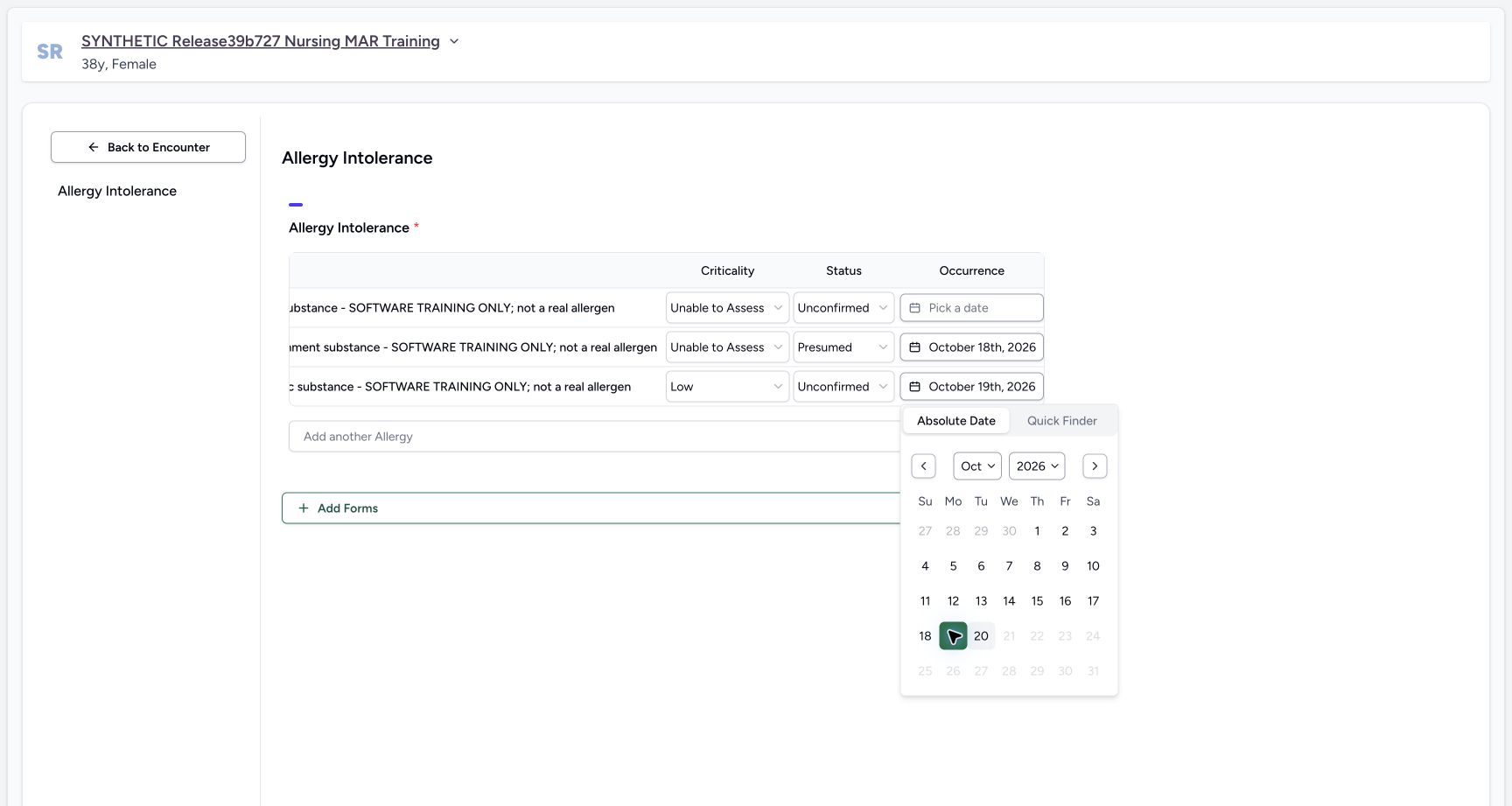Screen dimensions: 1512x806
Task: Open the empty Pick a date field
Action: click(971, 308)
